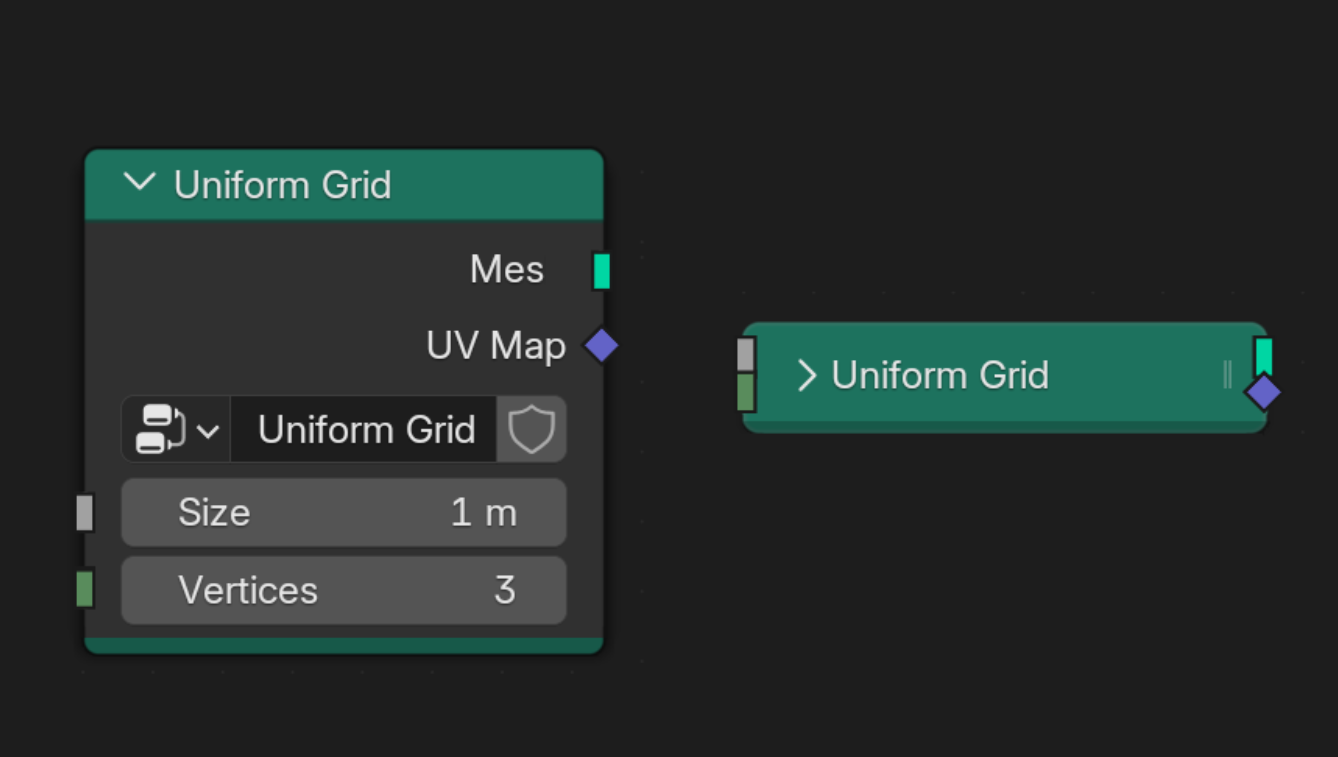This screenshot has width=1338, height=757.
Task: Select the expanded Uniform Grid node by its header title
Action: [x=282, y=185]
